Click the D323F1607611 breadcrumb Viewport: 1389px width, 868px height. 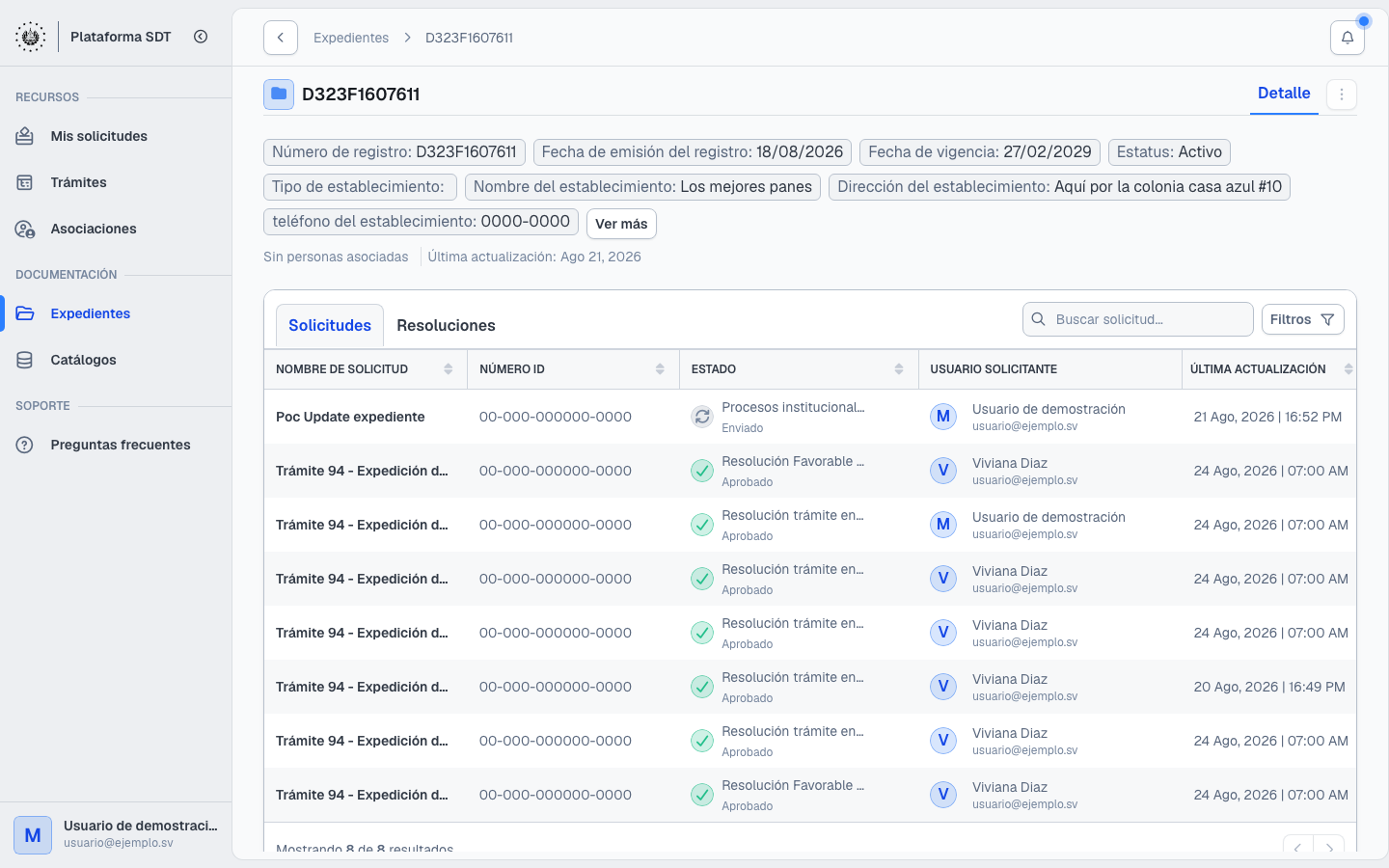click(x=470, y=38)
